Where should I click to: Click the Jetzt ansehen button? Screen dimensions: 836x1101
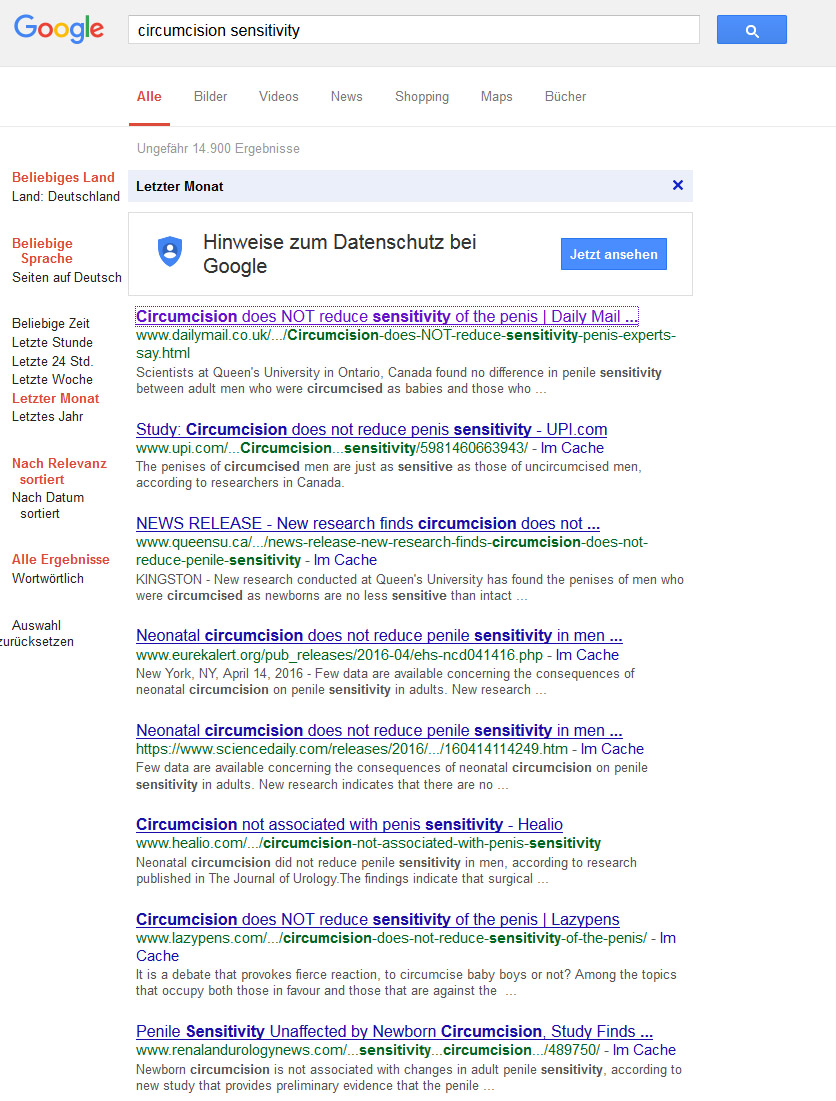click(613, 254)
